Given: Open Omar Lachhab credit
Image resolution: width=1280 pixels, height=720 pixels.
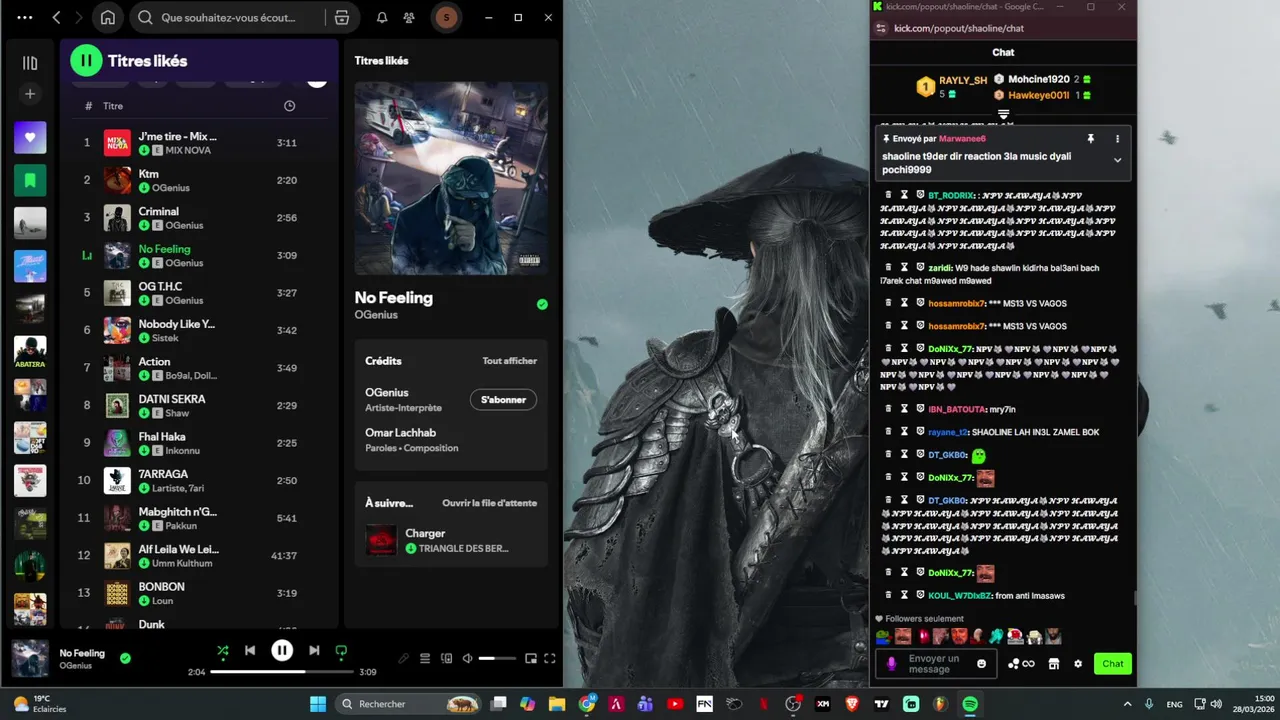Looking at the screenshot, I should (400, 433).
